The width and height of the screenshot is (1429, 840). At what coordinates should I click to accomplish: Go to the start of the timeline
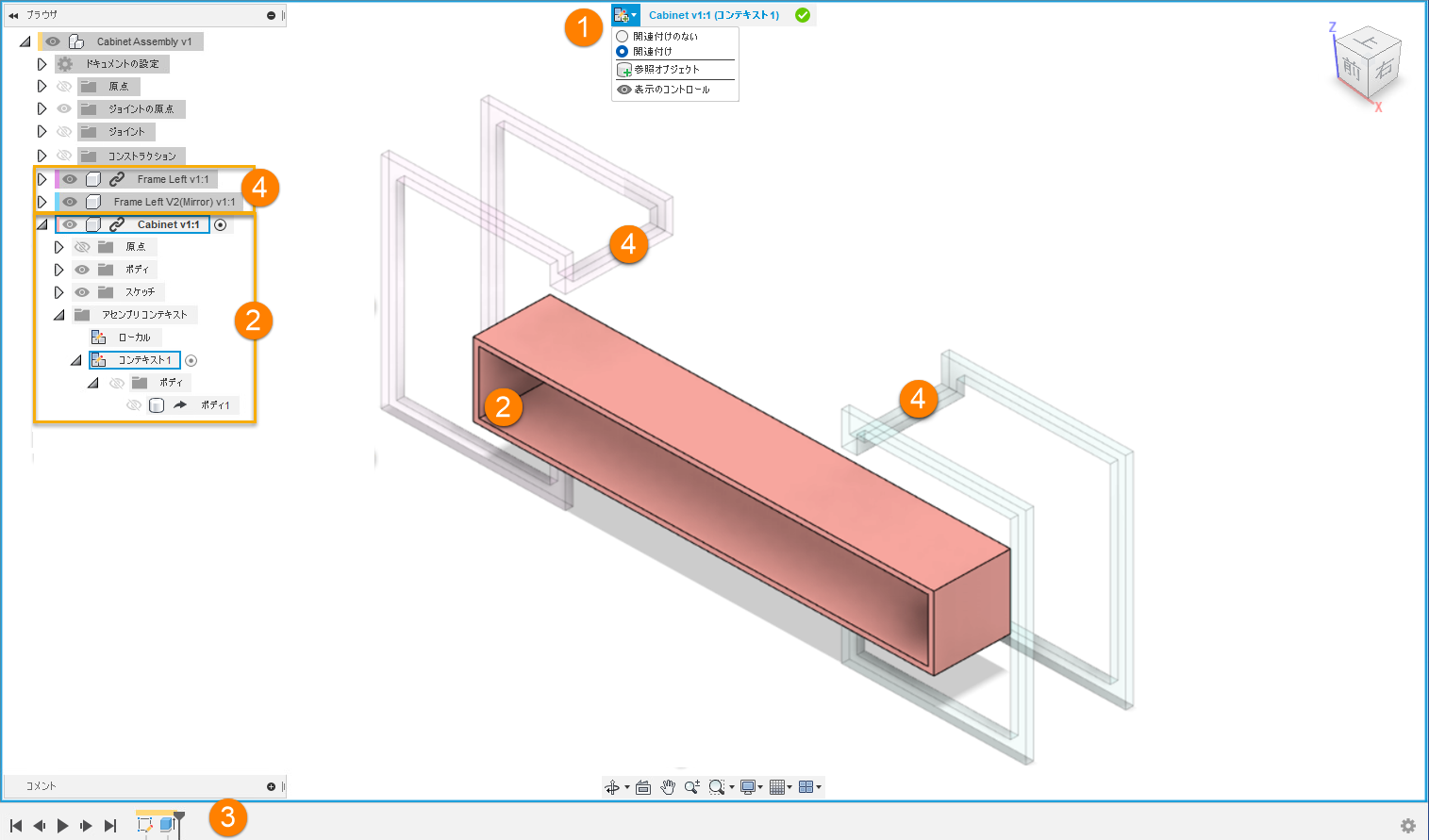(16, 826)
